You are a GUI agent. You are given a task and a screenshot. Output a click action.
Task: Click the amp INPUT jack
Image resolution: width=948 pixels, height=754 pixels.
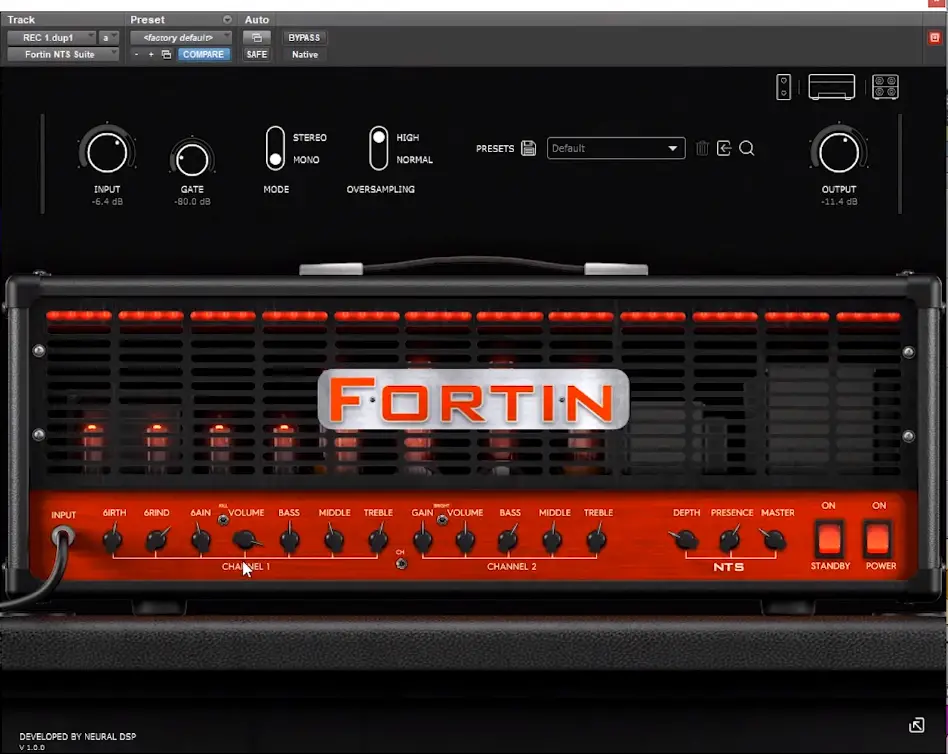tap(62, 535)
